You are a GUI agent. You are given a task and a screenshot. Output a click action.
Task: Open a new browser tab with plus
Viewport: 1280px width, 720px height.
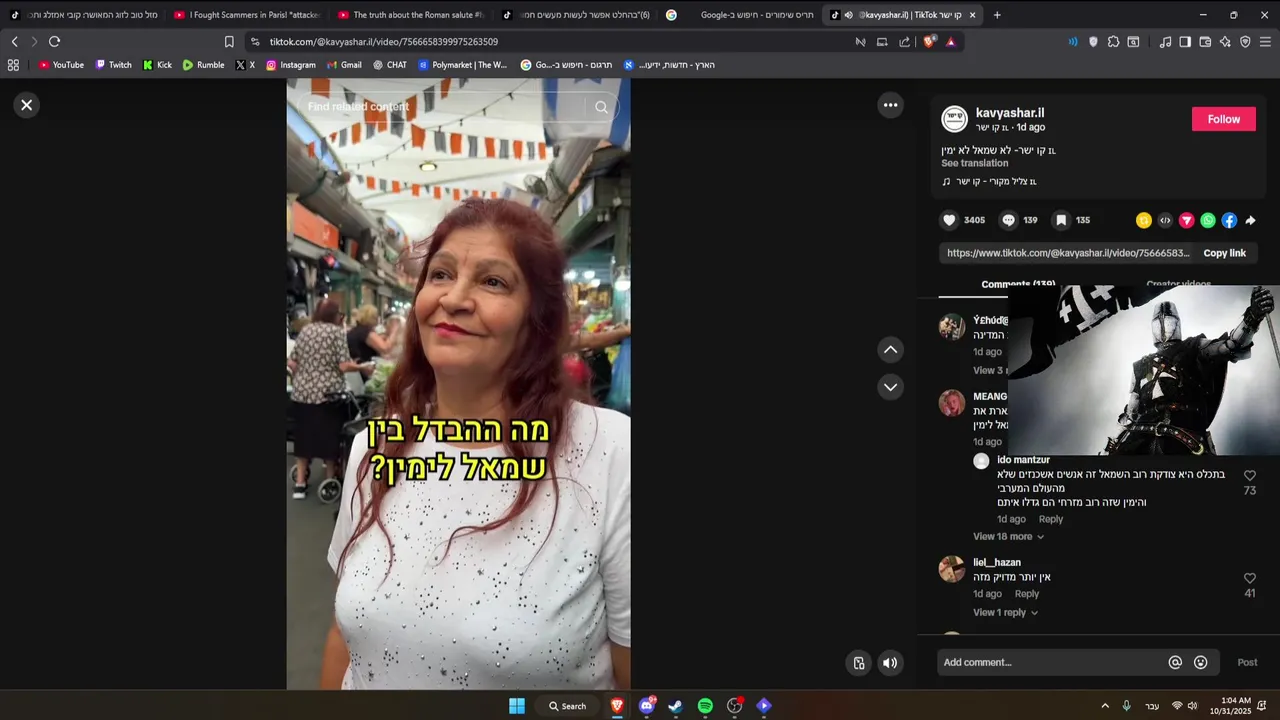[x=997, y=15]
